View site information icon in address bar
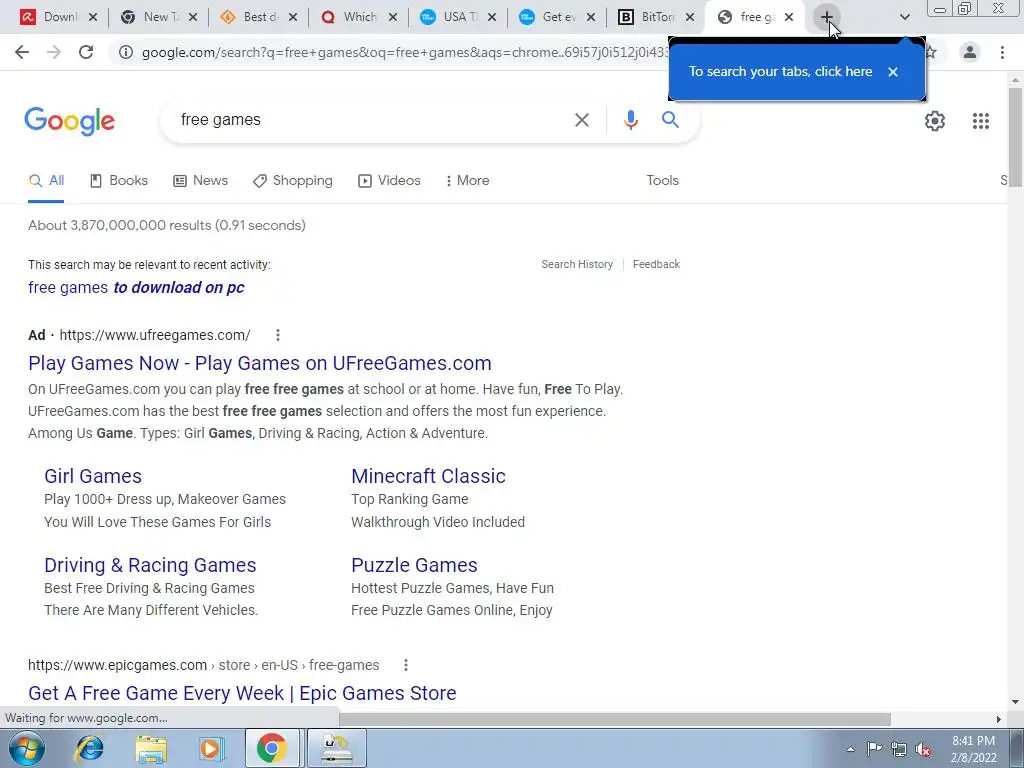This screenshot has height=768, width=1024. pyautogui.click(x=126, y=52)
